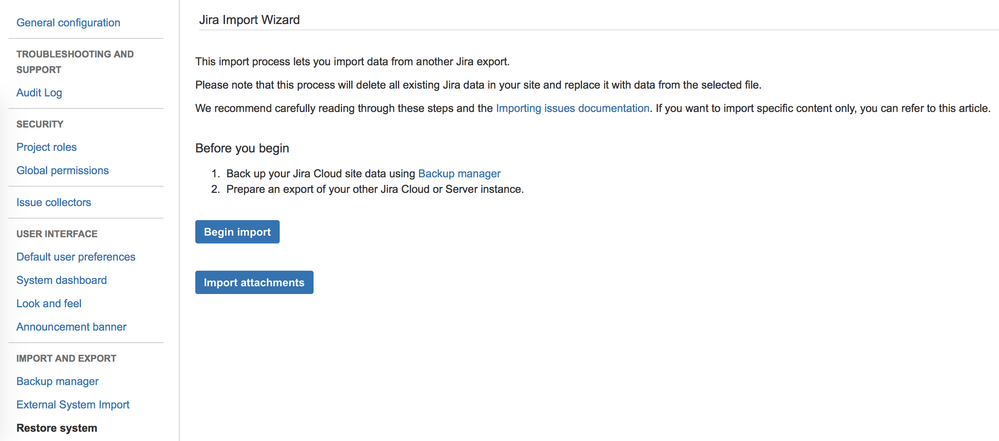Click the Before you begin heading
The height and width of the screenshot is (441, 999).
pyautogui.click(x=242, y=148)
